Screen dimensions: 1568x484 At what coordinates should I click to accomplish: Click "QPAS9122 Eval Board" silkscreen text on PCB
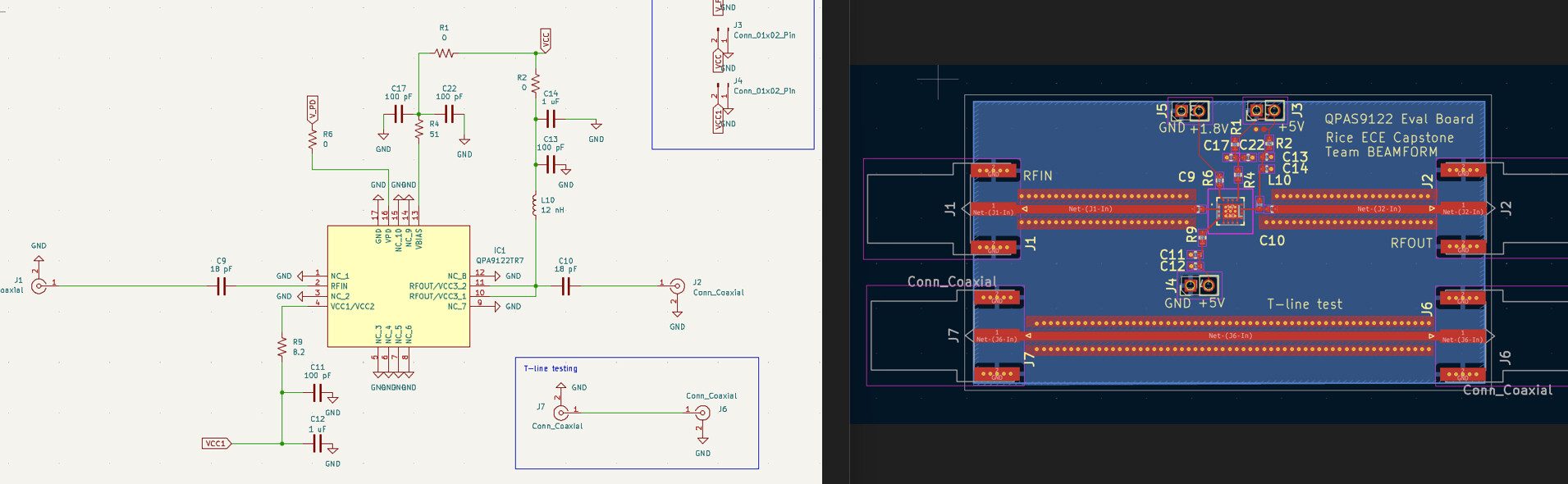pyautogui.click(x=1399, y=119)
